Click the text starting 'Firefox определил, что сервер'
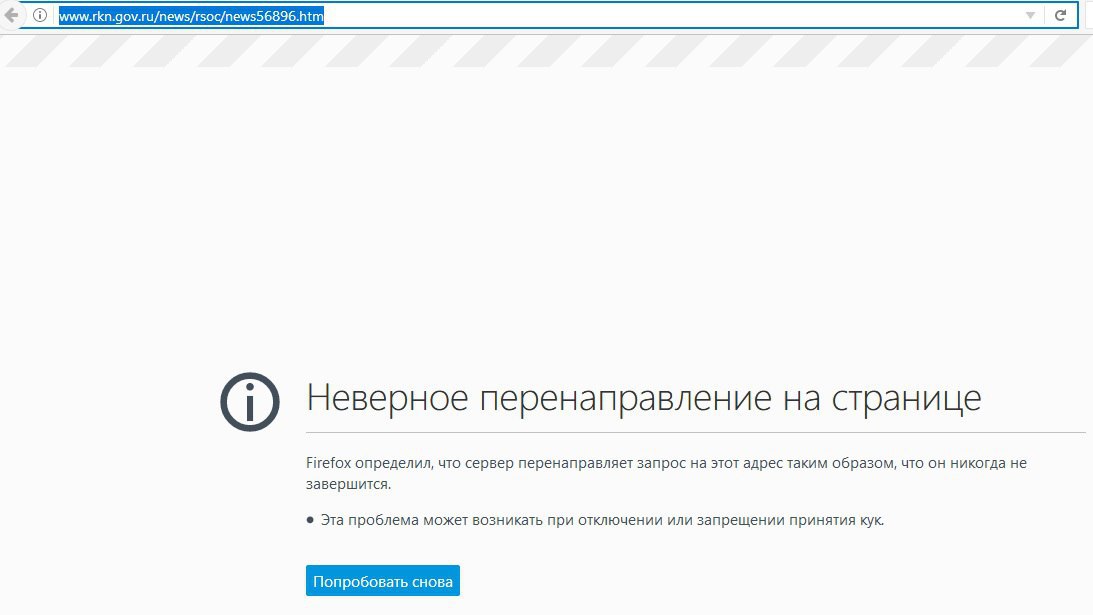The height and width of the screenshot is (615, 1093). (x=666, y=473)
